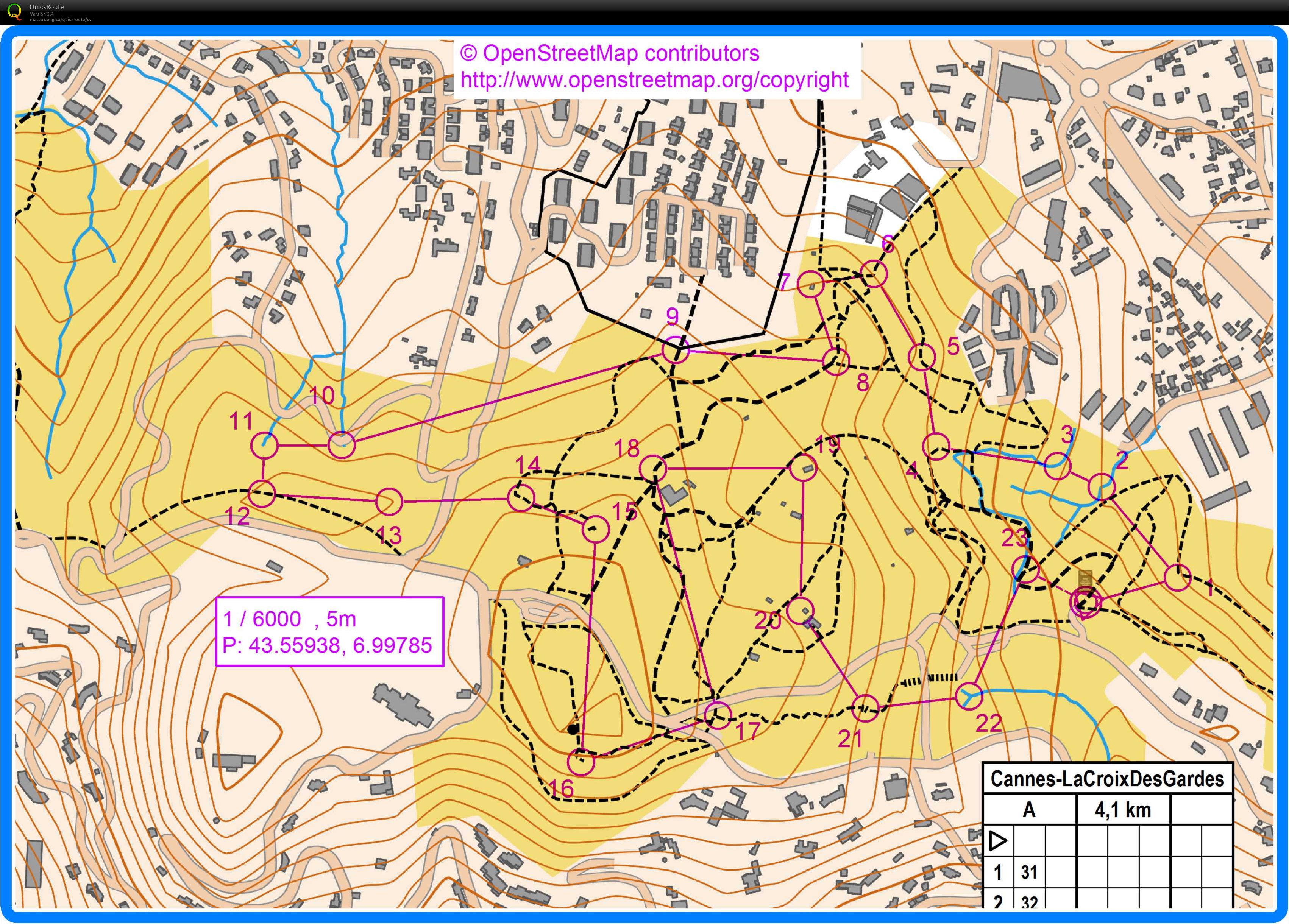Click the coordinates P: 43.55938, 6.99785
Viewport: 1289px width, 924px height.
327,645
